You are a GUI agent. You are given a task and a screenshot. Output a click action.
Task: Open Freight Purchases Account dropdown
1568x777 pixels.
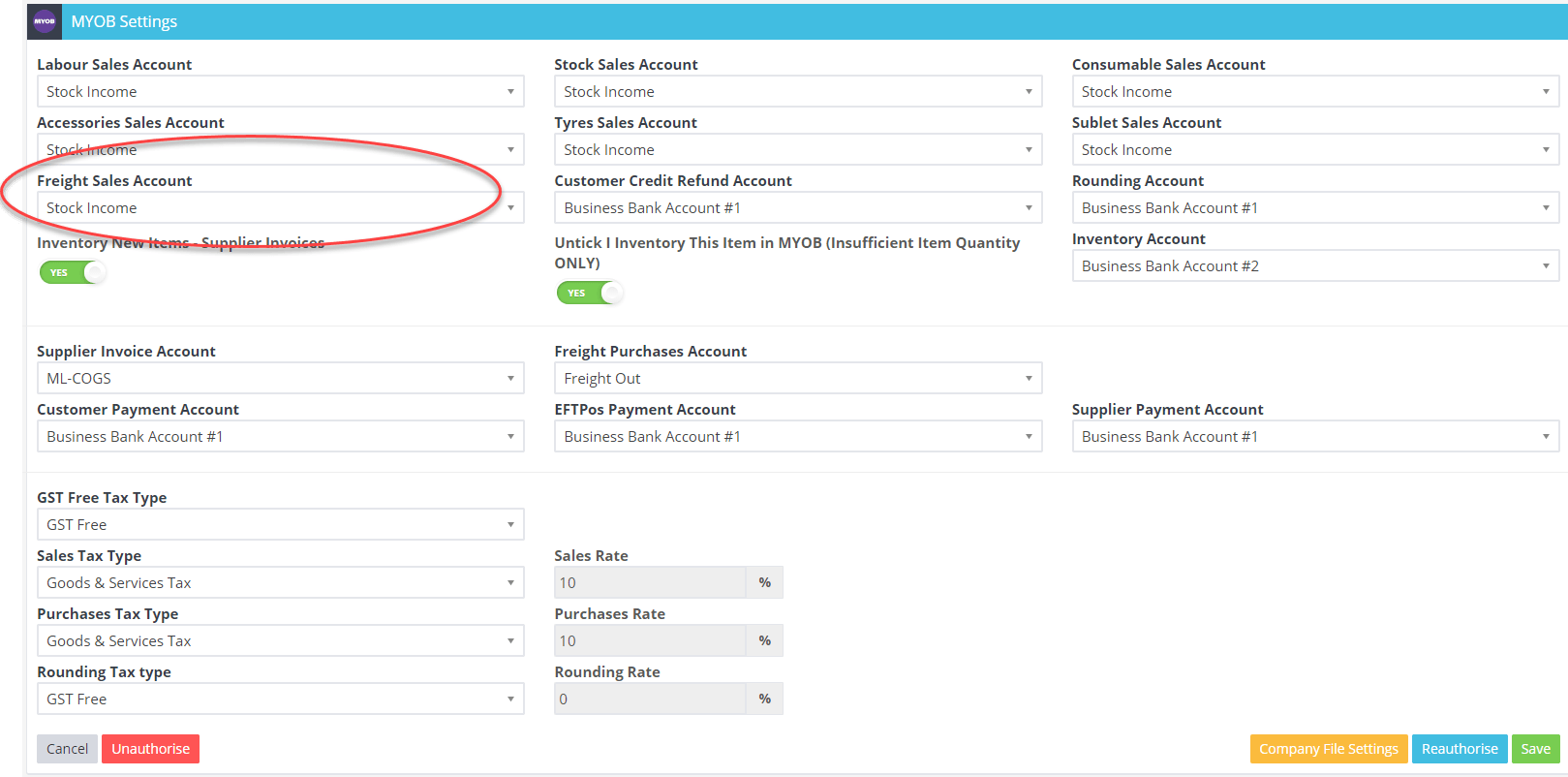tap(798, 378)
